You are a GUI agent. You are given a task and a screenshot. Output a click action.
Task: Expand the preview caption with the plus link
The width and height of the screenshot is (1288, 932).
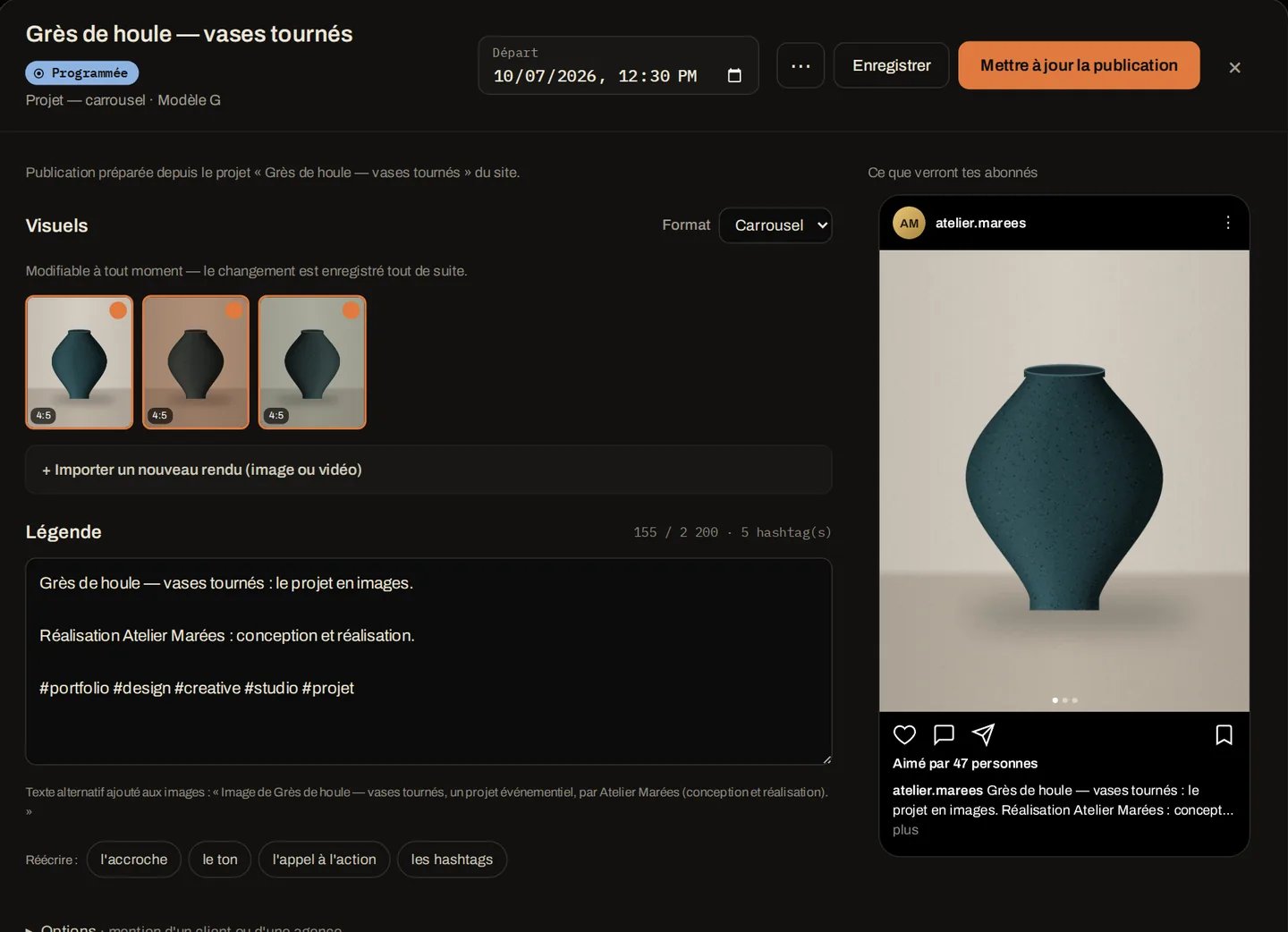click(905, 830)
